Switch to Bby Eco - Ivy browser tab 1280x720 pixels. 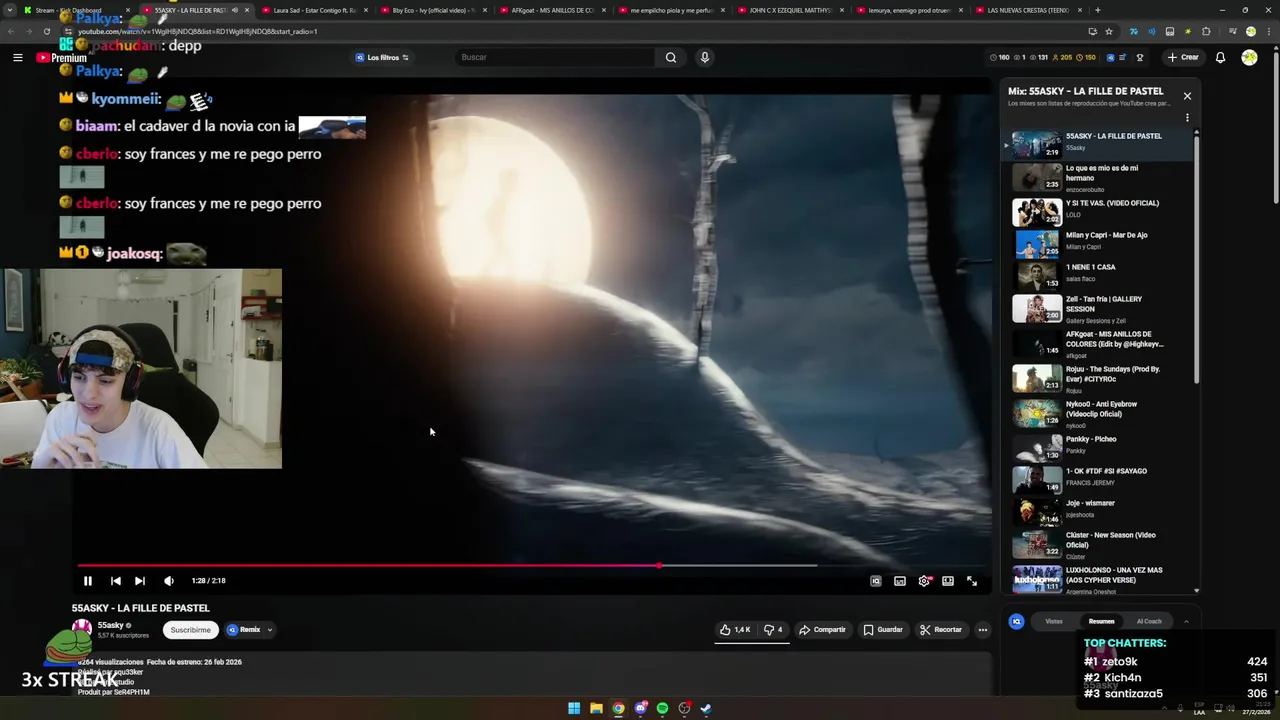point(433,10)
